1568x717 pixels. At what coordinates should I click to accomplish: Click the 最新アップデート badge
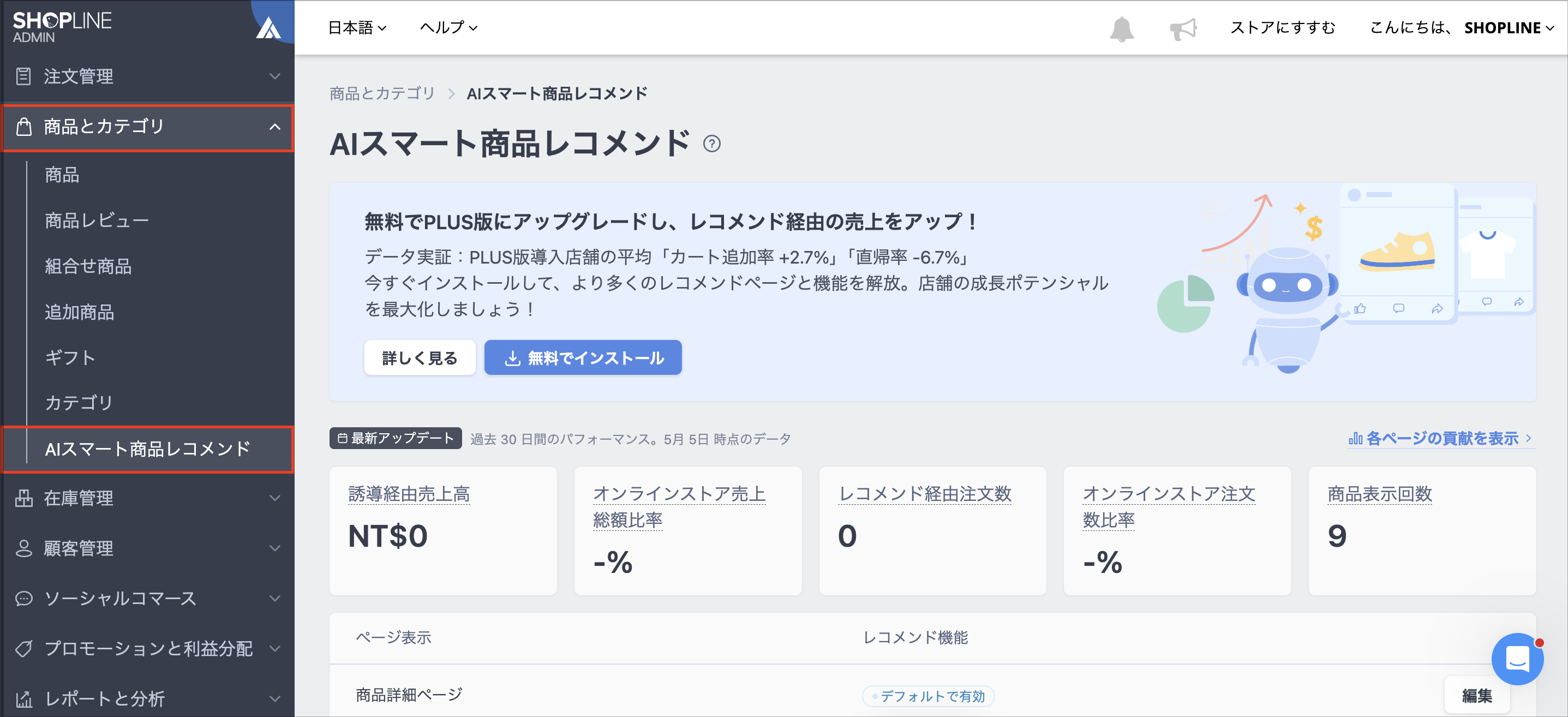point(396,438)
